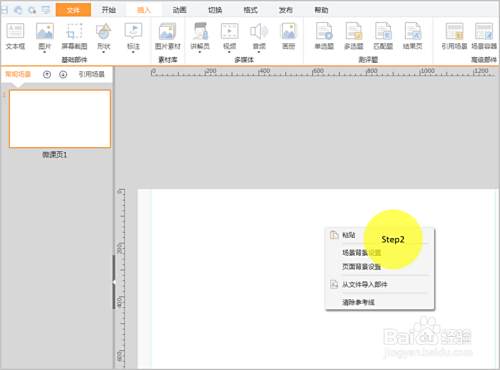The width and height of the screenshot is (500, 370).
Task: Select the 常规场景 panel tab
Action: pos(18,74)
